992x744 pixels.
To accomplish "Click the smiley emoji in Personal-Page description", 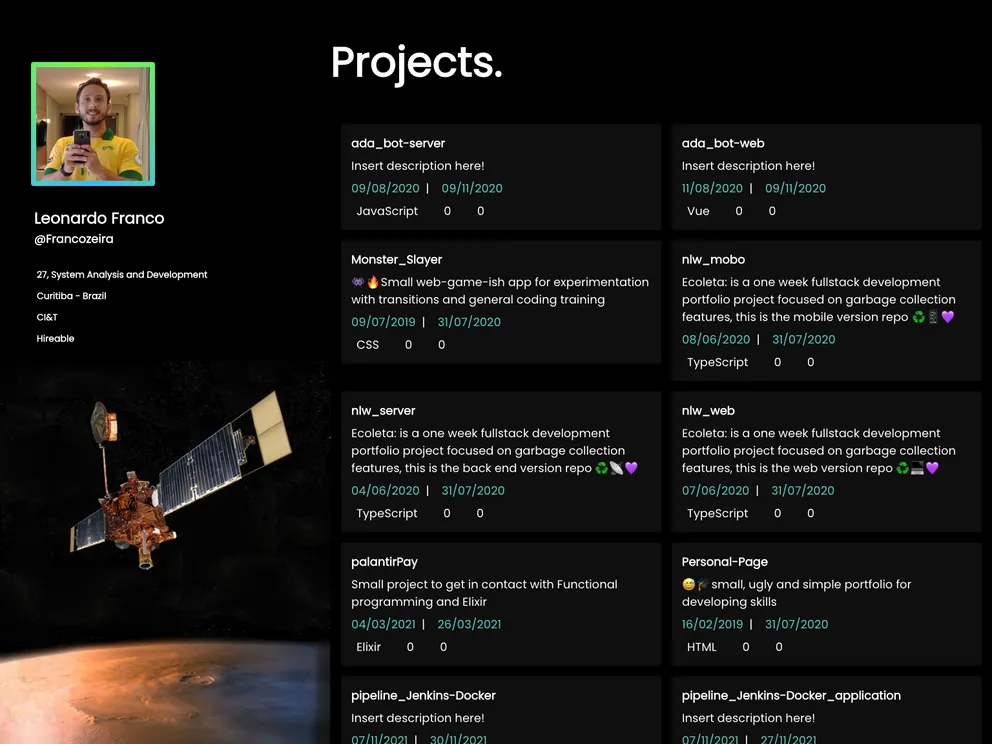I will [688, 585].
